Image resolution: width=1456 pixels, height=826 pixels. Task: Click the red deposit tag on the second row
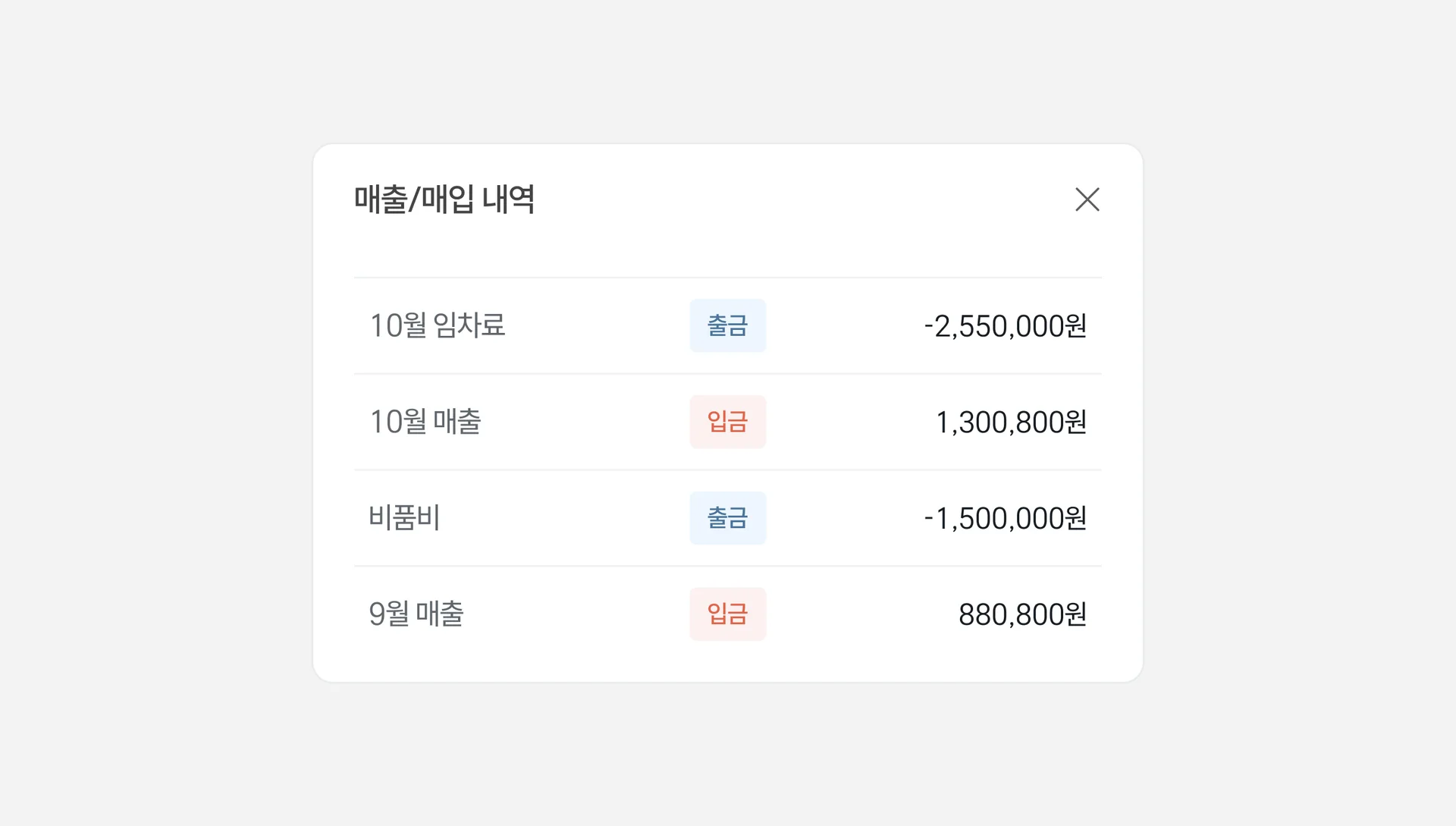point(727,422)
